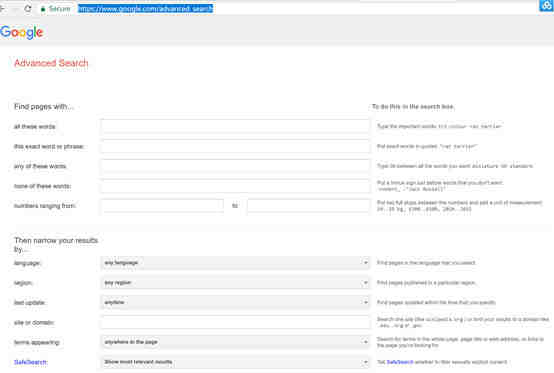The image size is (554, 373).
Task: Open the region dropdown 'any region'
Action: (235, 283)
